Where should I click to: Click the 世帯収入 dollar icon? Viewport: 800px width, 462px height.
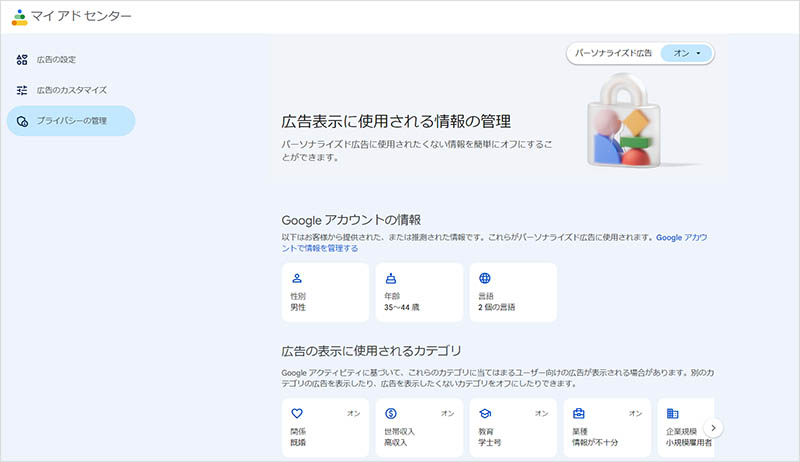coord(390,413)
